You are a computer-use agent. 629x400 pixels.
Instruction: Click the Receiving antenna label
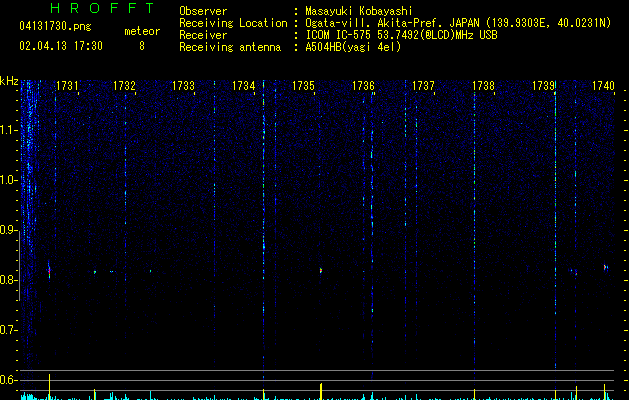click(230, 47)
